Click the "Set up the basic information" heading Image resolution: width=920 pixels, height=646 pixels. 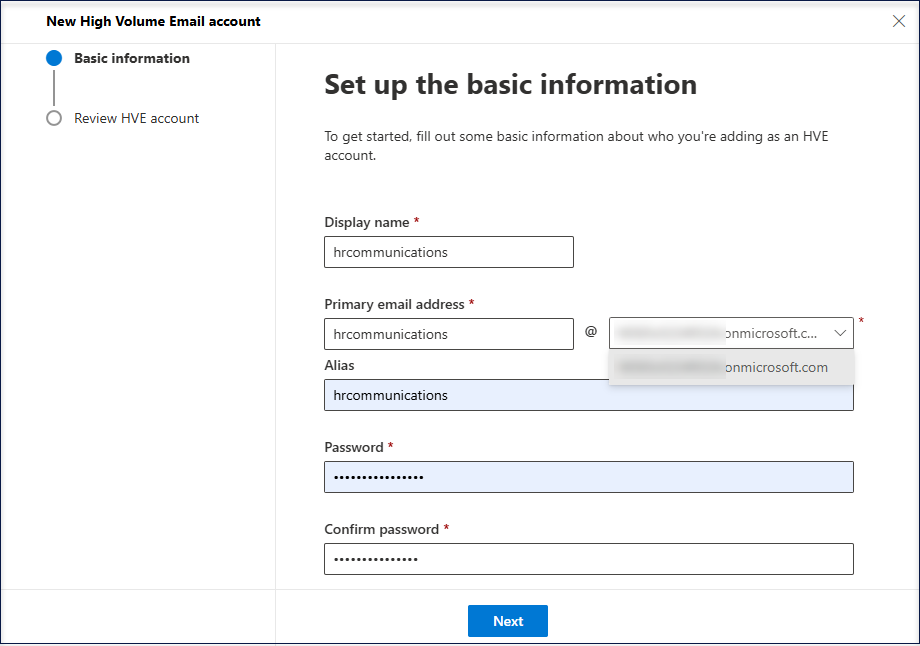pos(510,84)
